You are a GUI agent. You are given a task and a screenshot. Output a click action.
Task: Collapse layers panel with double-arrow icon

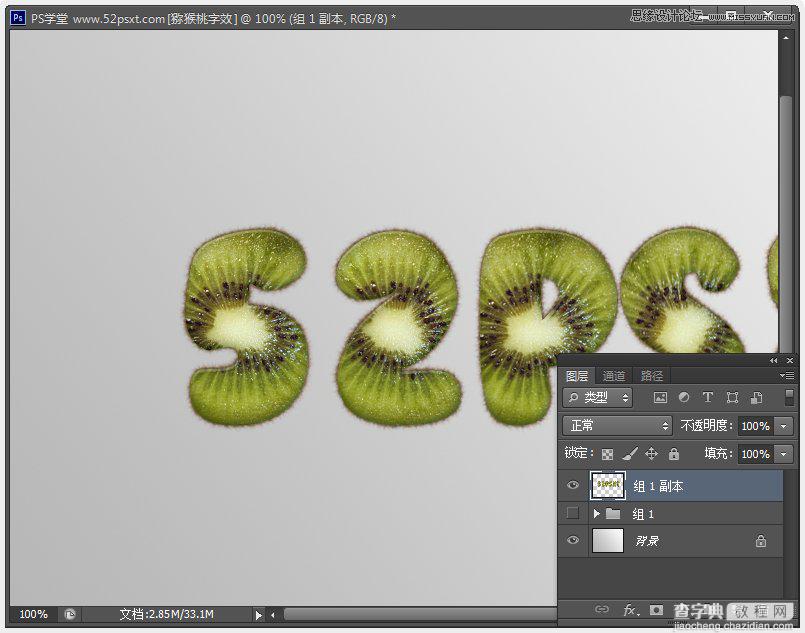[773, 361]
